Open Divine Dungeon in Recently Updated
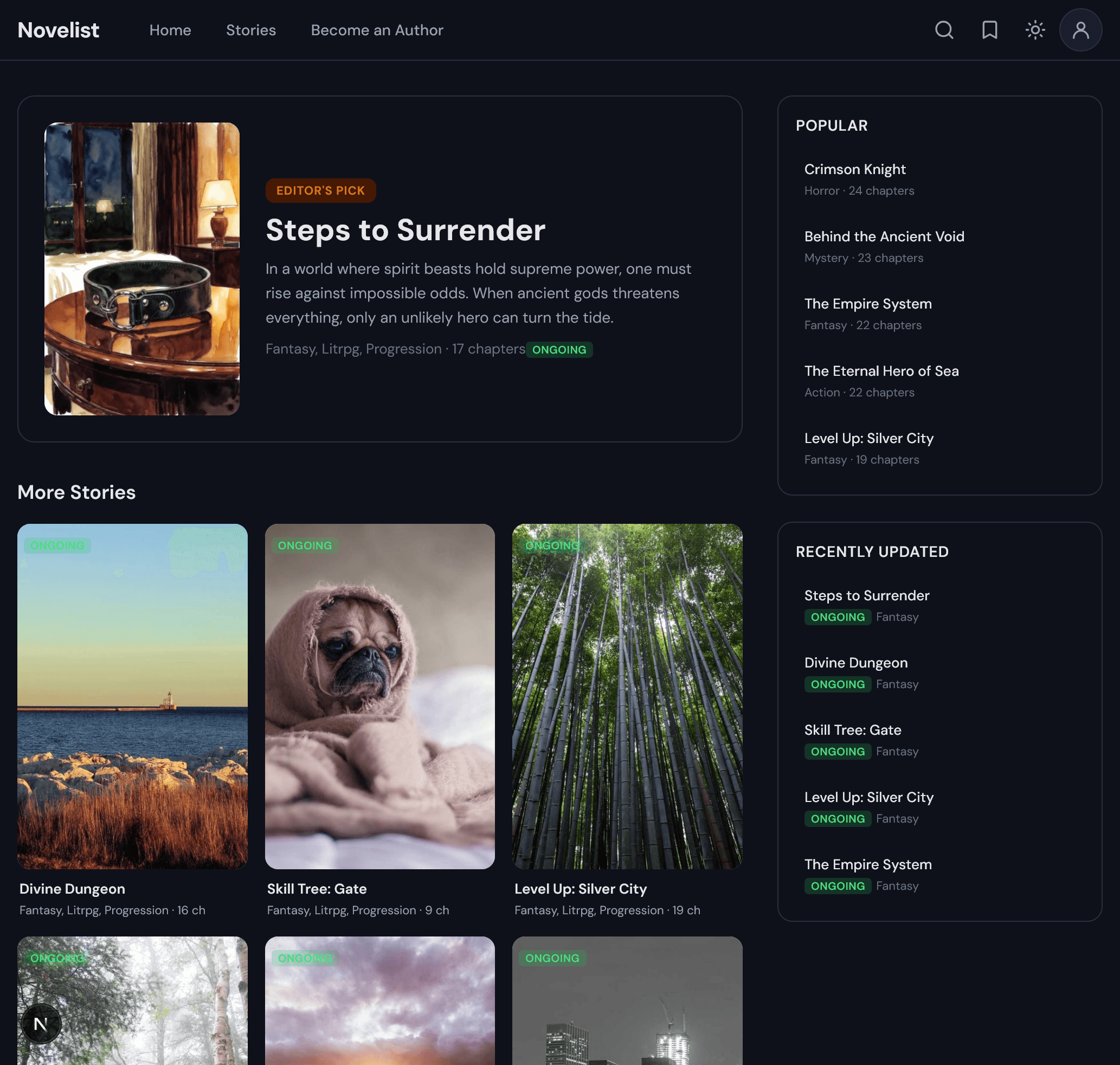Viewport: 1120px width, 1065px height. [855, 663]
